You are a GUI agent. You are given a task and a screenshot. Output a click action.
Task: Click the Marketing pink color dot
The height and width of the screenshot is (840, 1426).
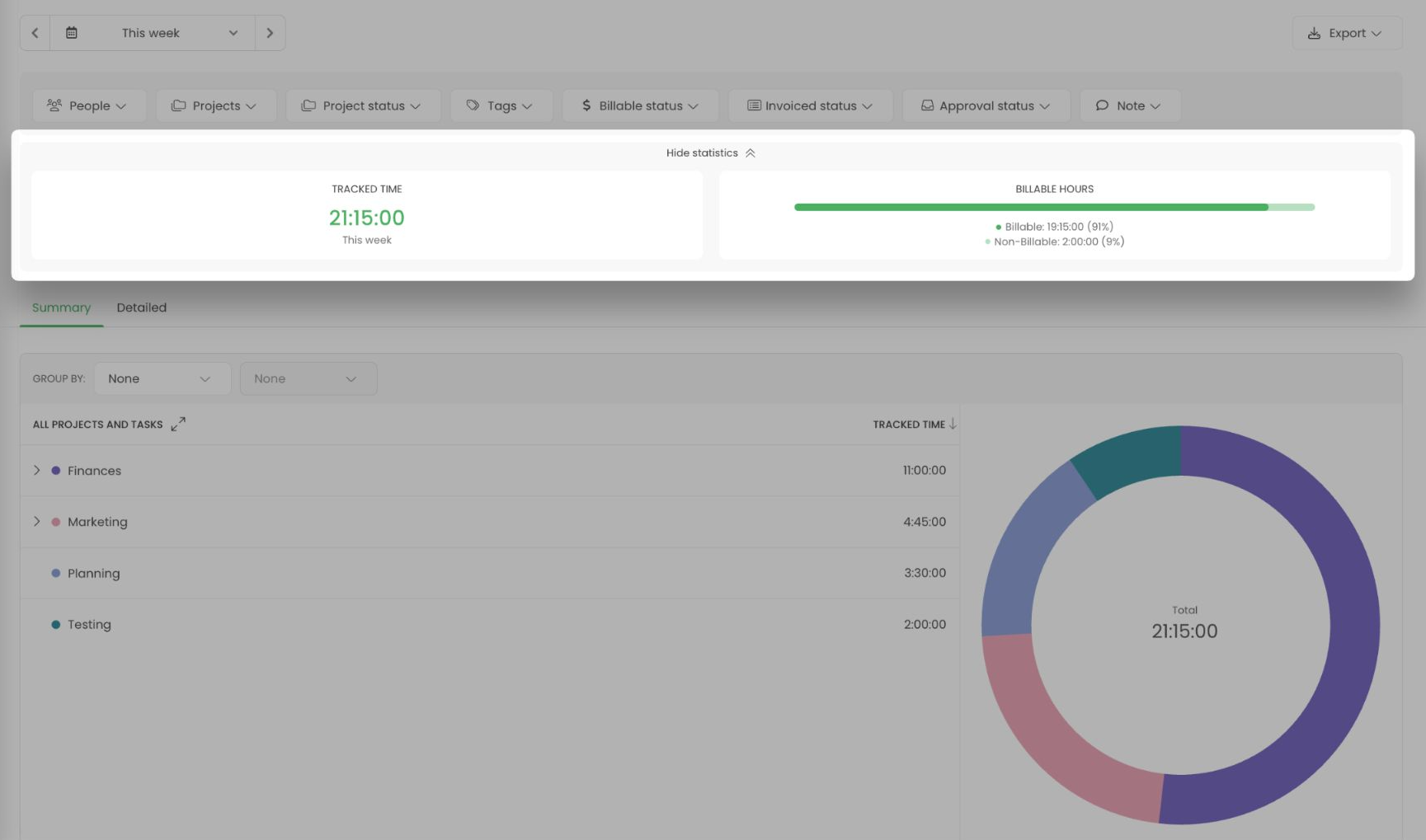[x=55, y=522]
